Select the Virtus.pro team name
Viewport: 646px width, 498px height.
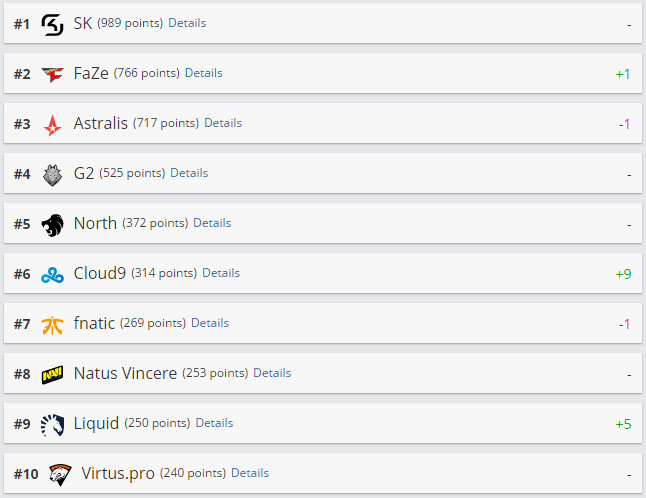[118, 473]
